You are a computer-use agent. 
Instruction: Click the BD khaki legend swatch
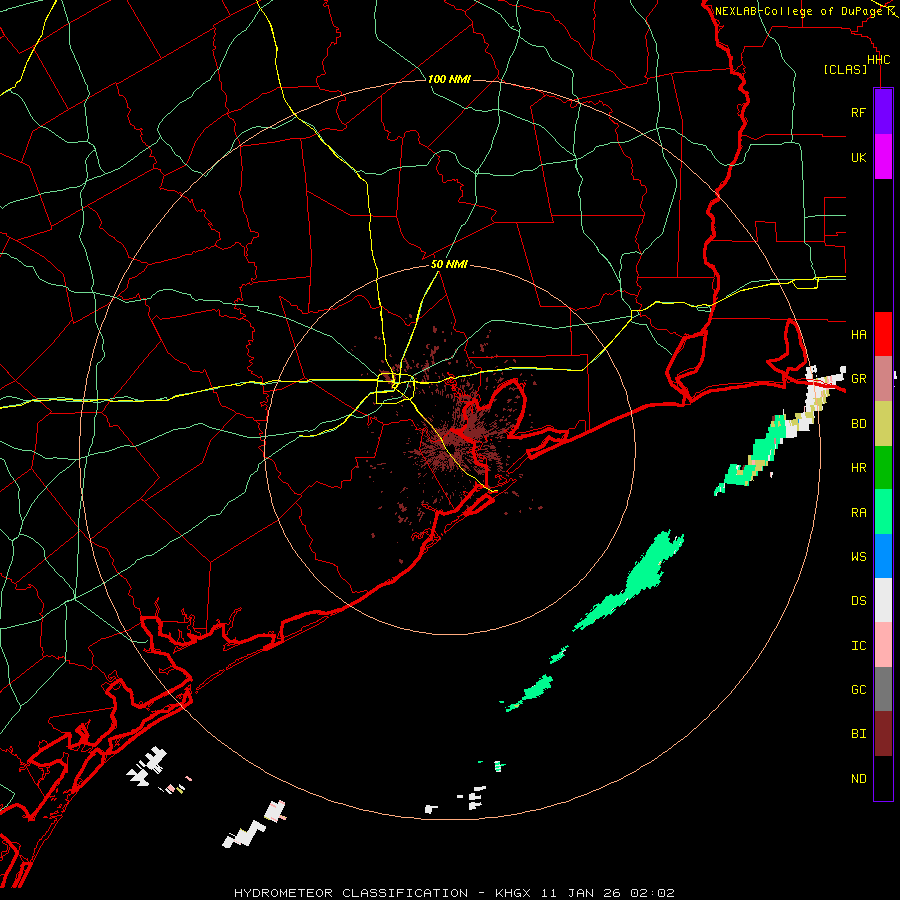coord(883,424)
